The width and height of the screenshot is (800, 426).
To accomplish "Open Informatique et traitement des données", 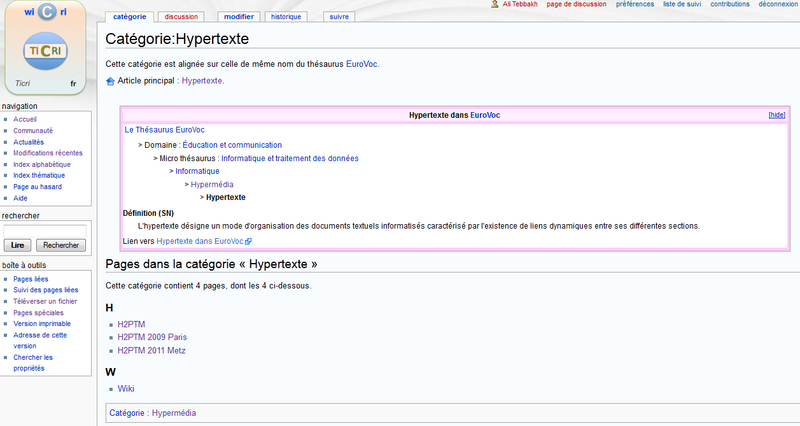I will tap(290, 159).
